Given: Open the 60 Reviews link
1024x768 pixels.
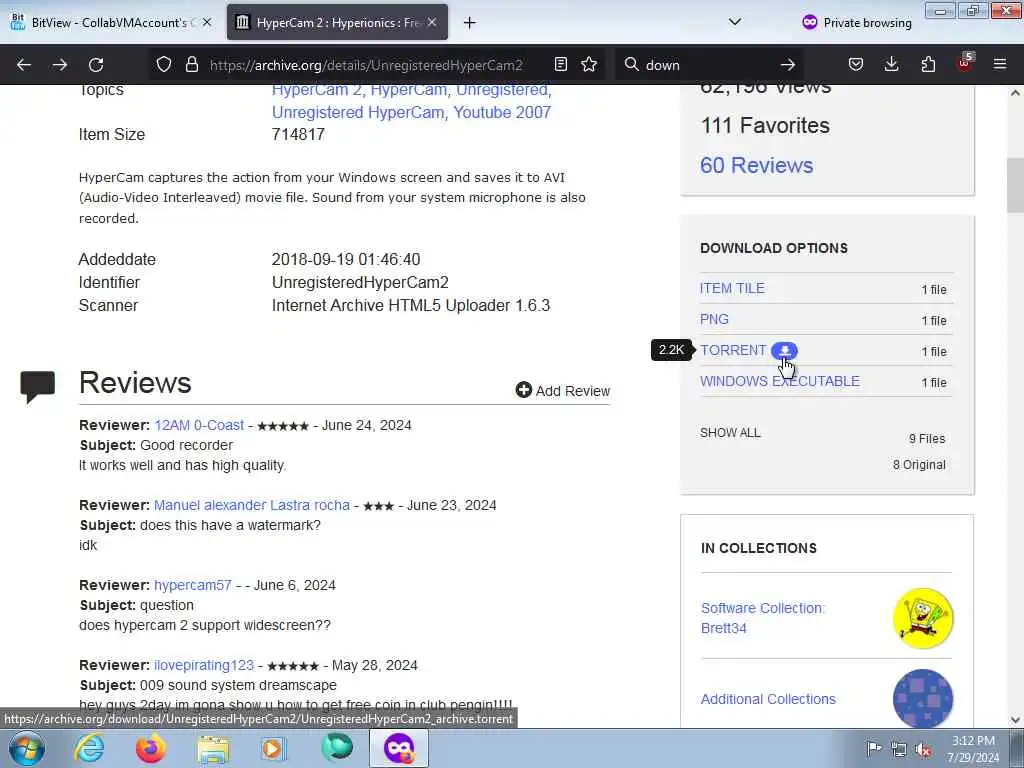Looking at the screenshot, I should [x=756, y=165].
